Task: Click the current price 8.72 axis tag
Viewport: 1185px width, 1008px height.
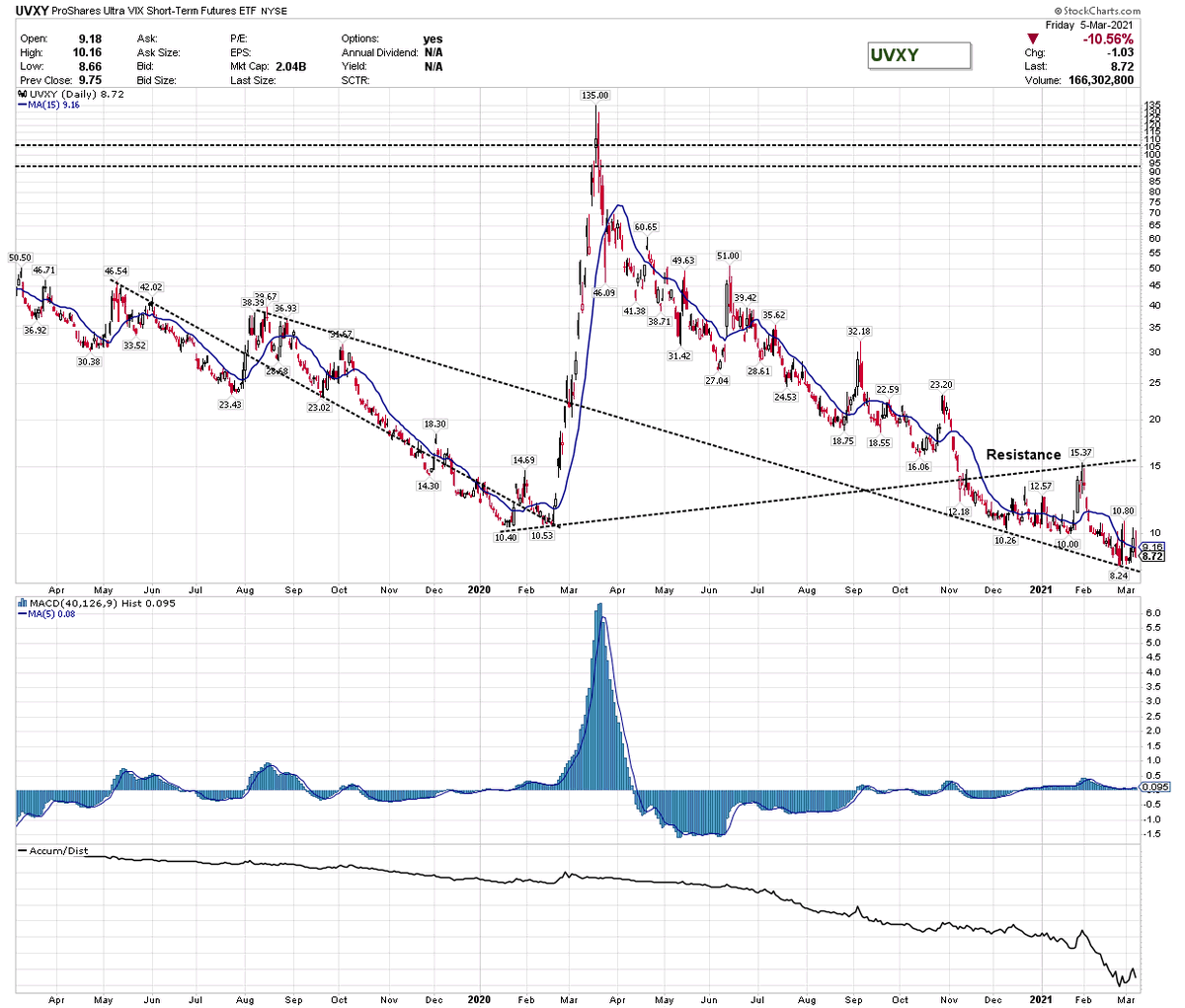Action: pos(1151,556)
